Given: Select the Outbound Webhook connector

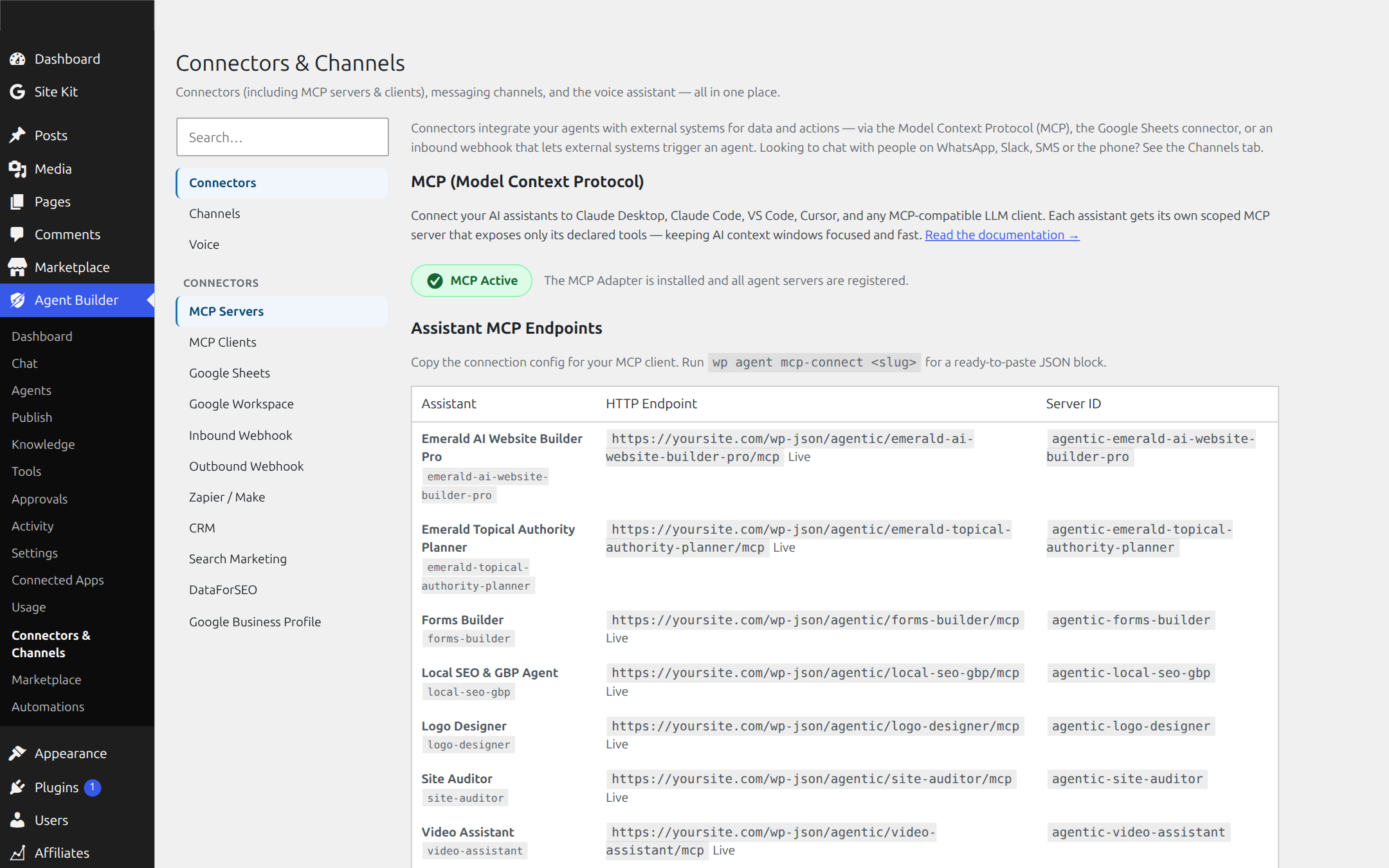Looking at the screenshot, I should coord(282,467).
